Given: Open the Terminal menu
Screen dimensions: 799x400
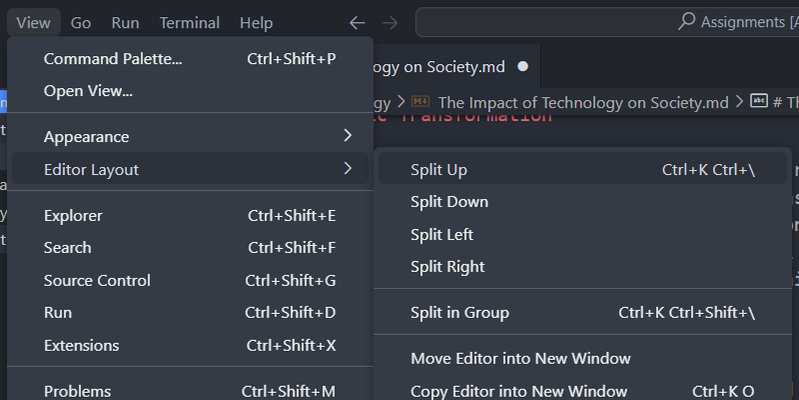Looking at the screenshot, I should [x=189, y=22].
